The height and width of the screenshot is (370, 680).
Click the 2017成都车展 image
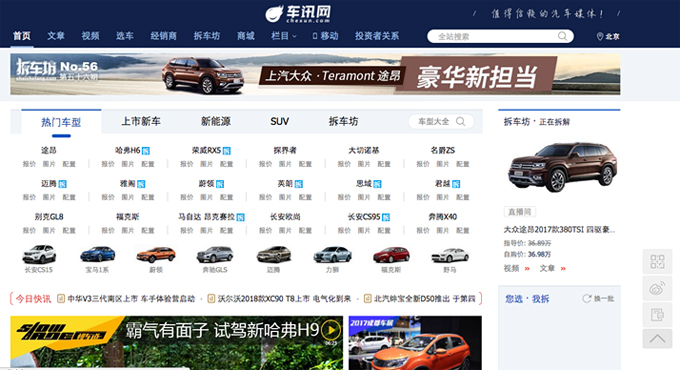pyautogui.click(x=415, y=343)
